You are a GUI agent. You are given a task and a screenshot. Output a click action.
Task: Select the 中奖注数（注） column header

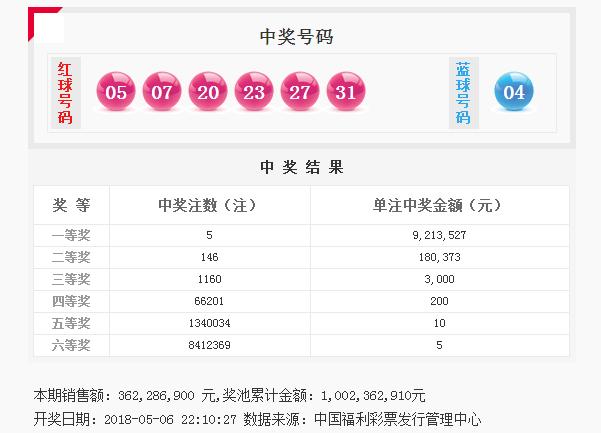(209, 205)
